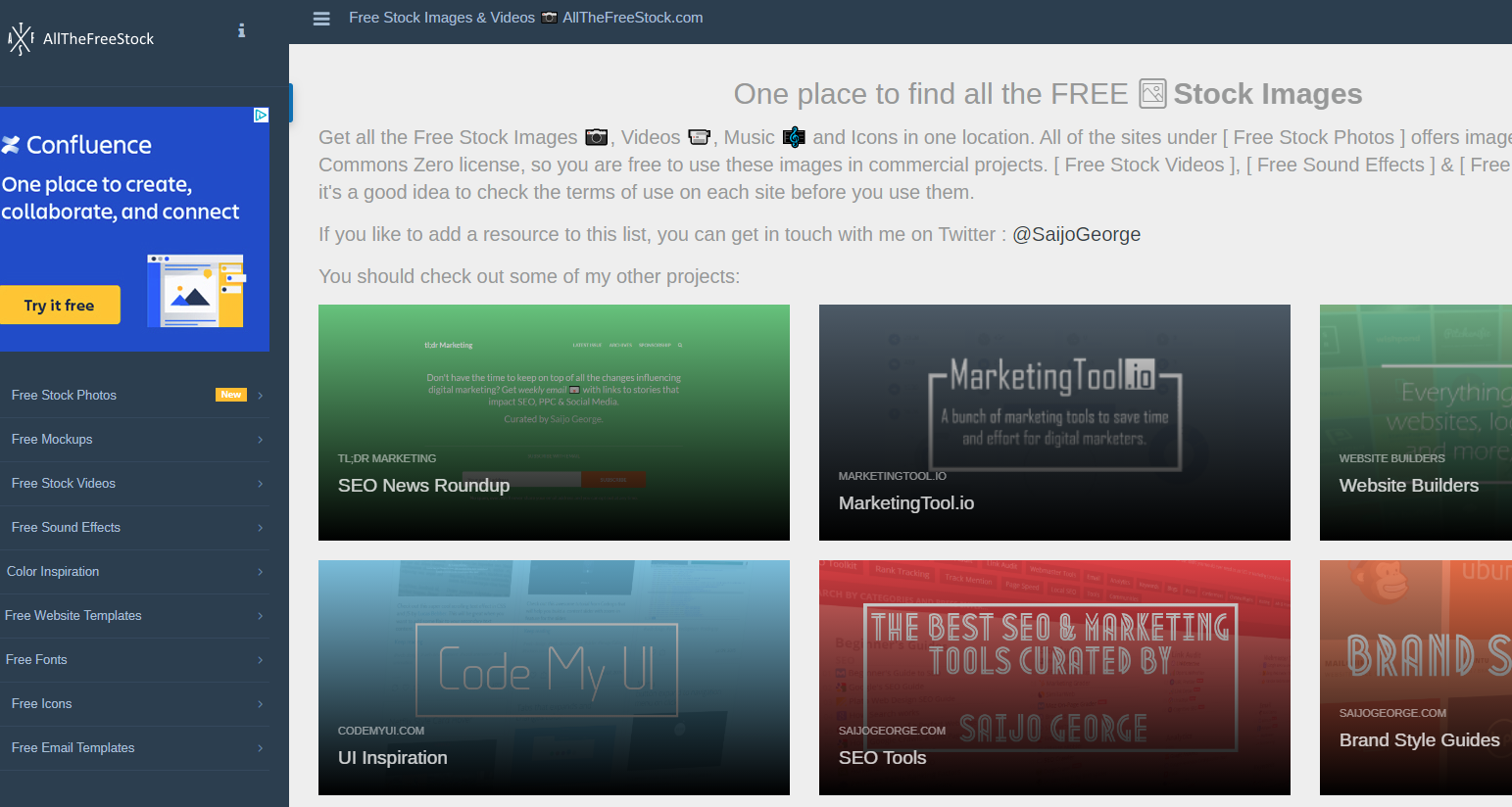Expand Free Website Templates chevron
Image resolution: width=1512 pixels, height=807 pixels.
261,616
